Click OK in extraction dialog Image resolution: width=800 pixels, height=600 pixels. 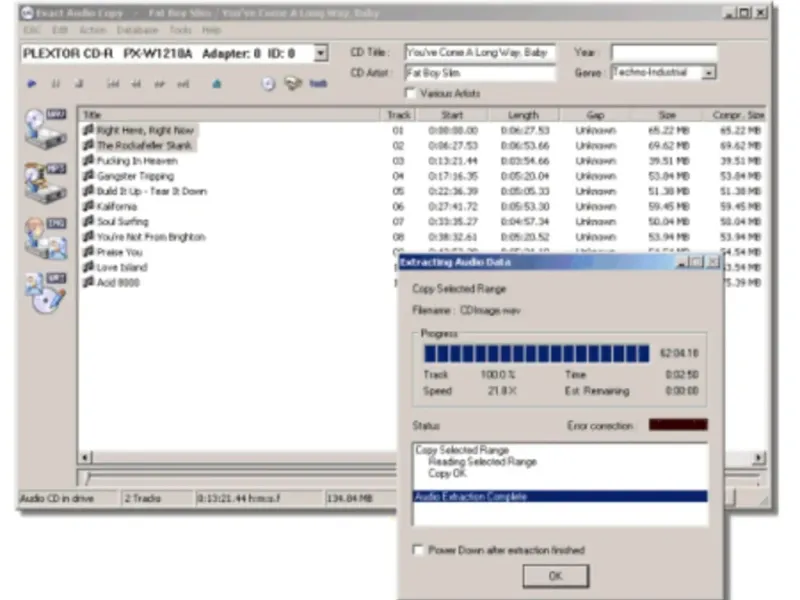pyautogui.click(x=556, y=576)
